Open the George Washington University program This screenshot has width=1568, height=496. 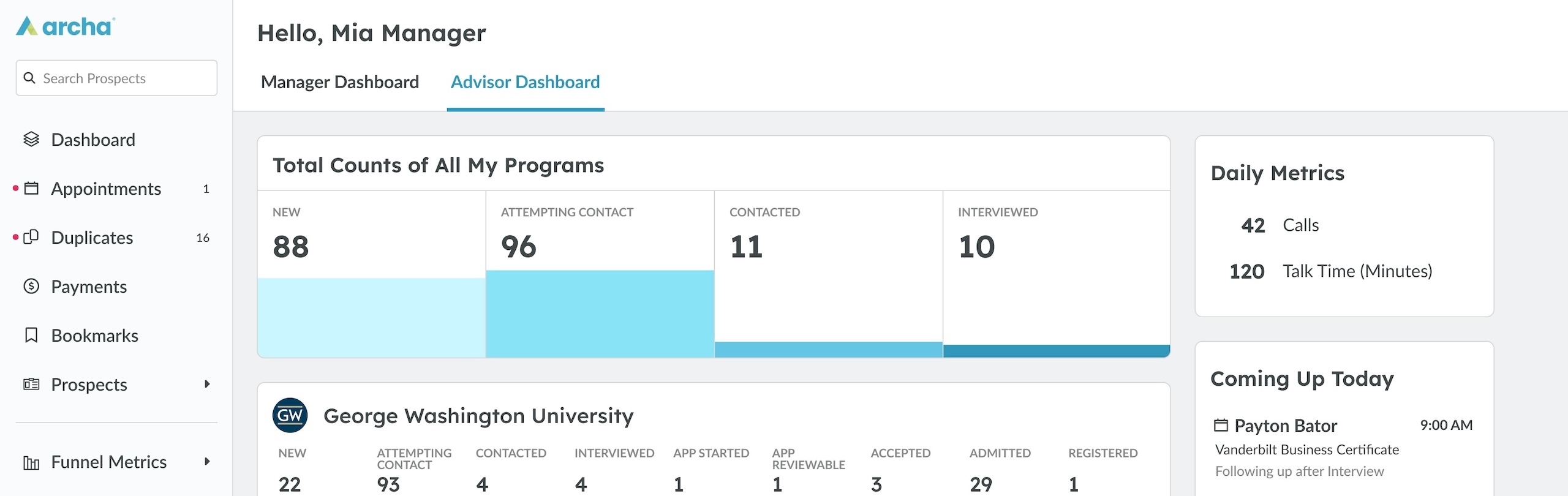(478, 416)
